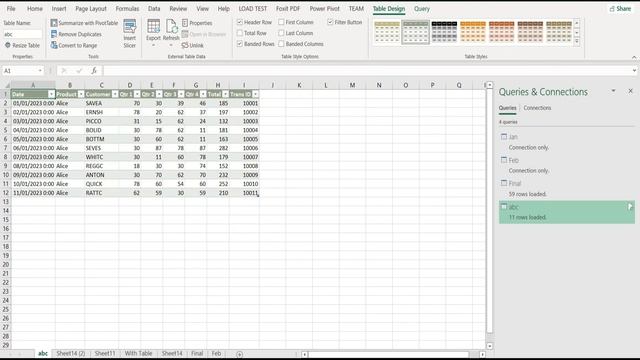Open Date column filter dropdown

[x=51, y=94]
